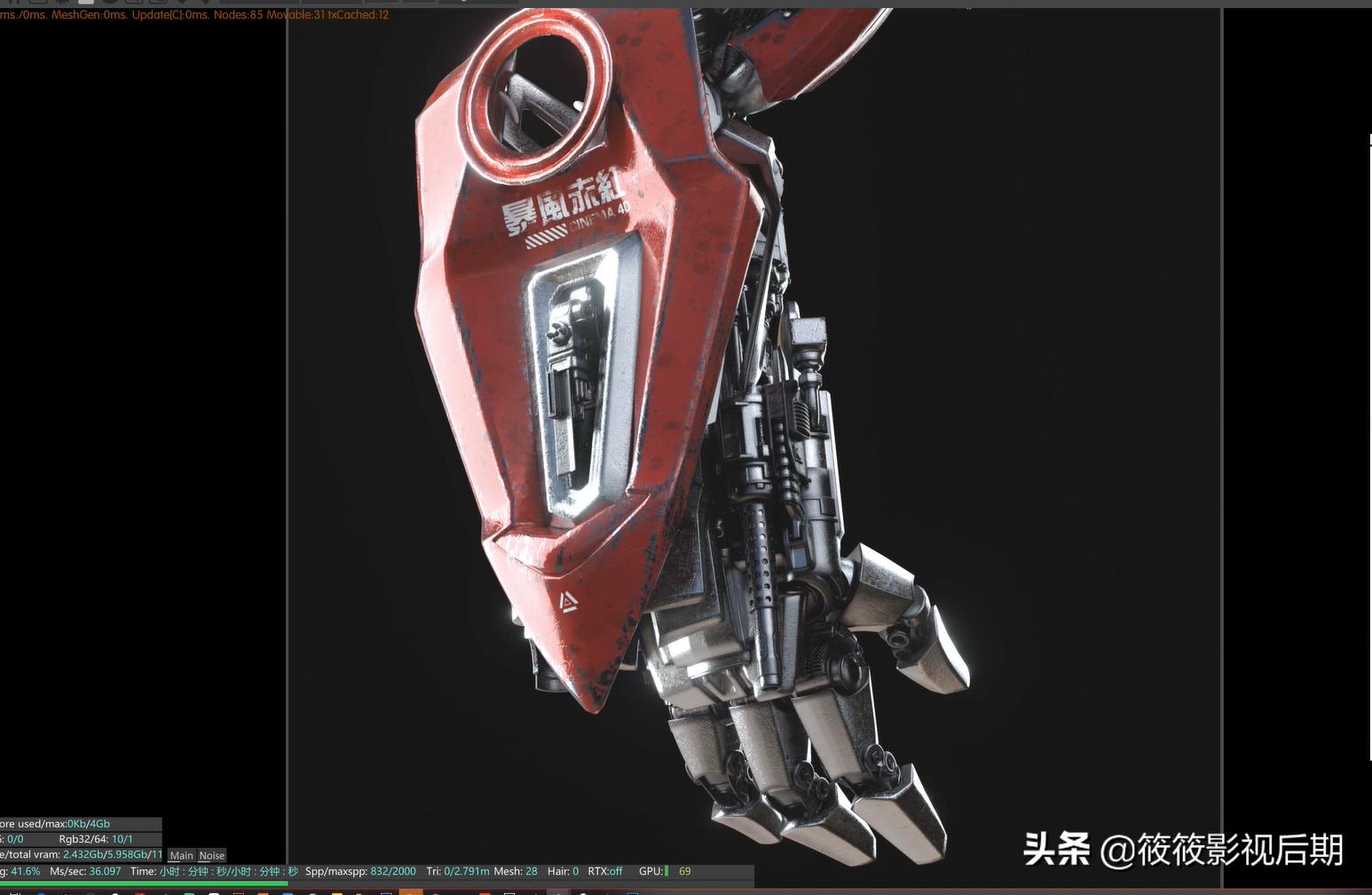This screenshot has width=1372, height=895.
Task: Click the Nodes:85 text in top status line
Action: click(x=238, y=15)
